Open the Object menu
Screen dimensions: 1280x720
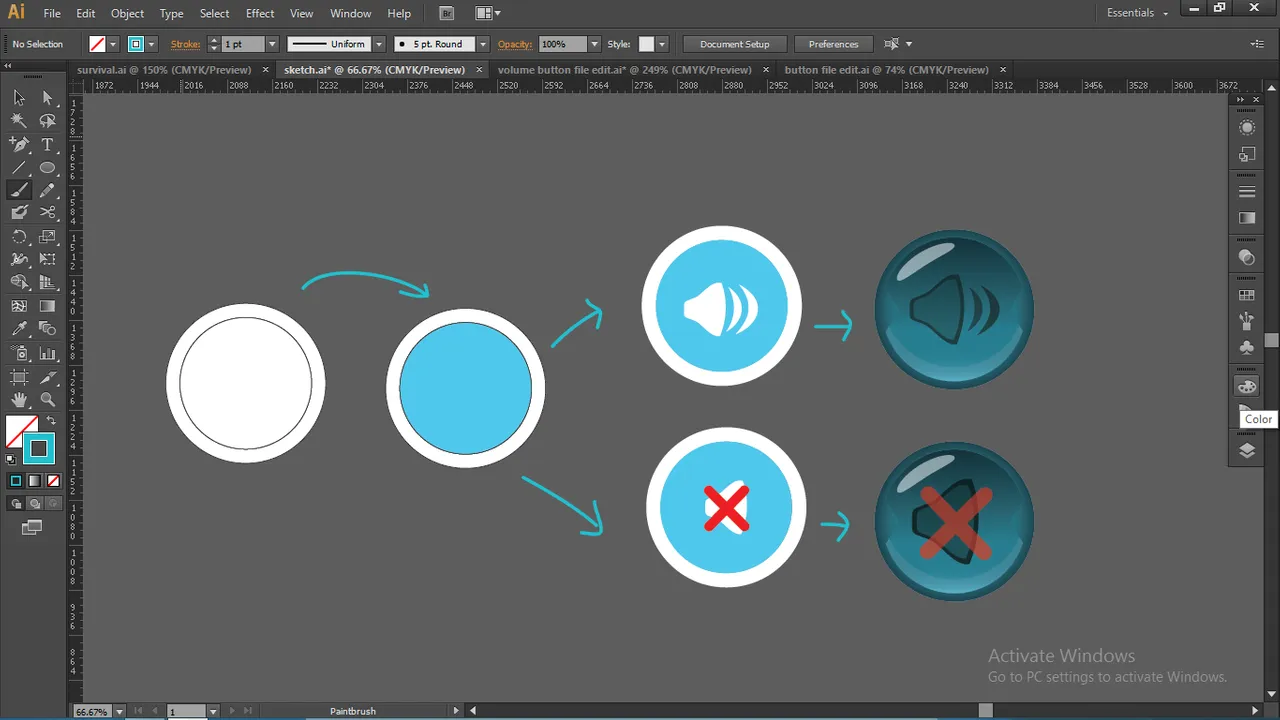[x=127, y=13]
